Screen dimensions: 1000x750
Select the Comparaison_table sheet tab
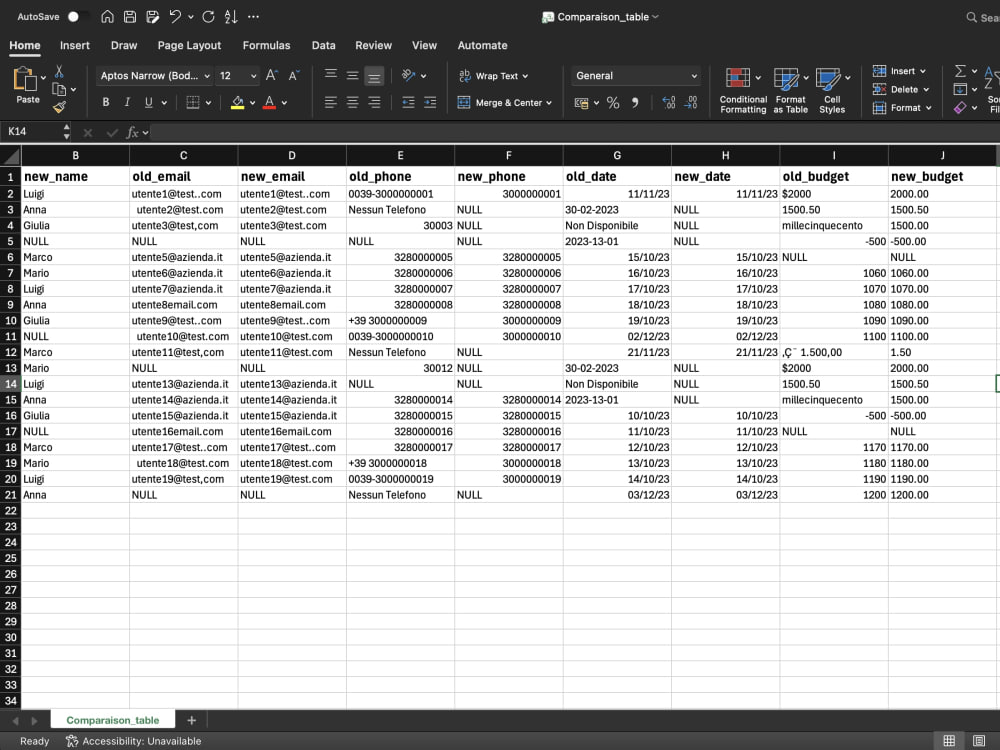[113, 720]
